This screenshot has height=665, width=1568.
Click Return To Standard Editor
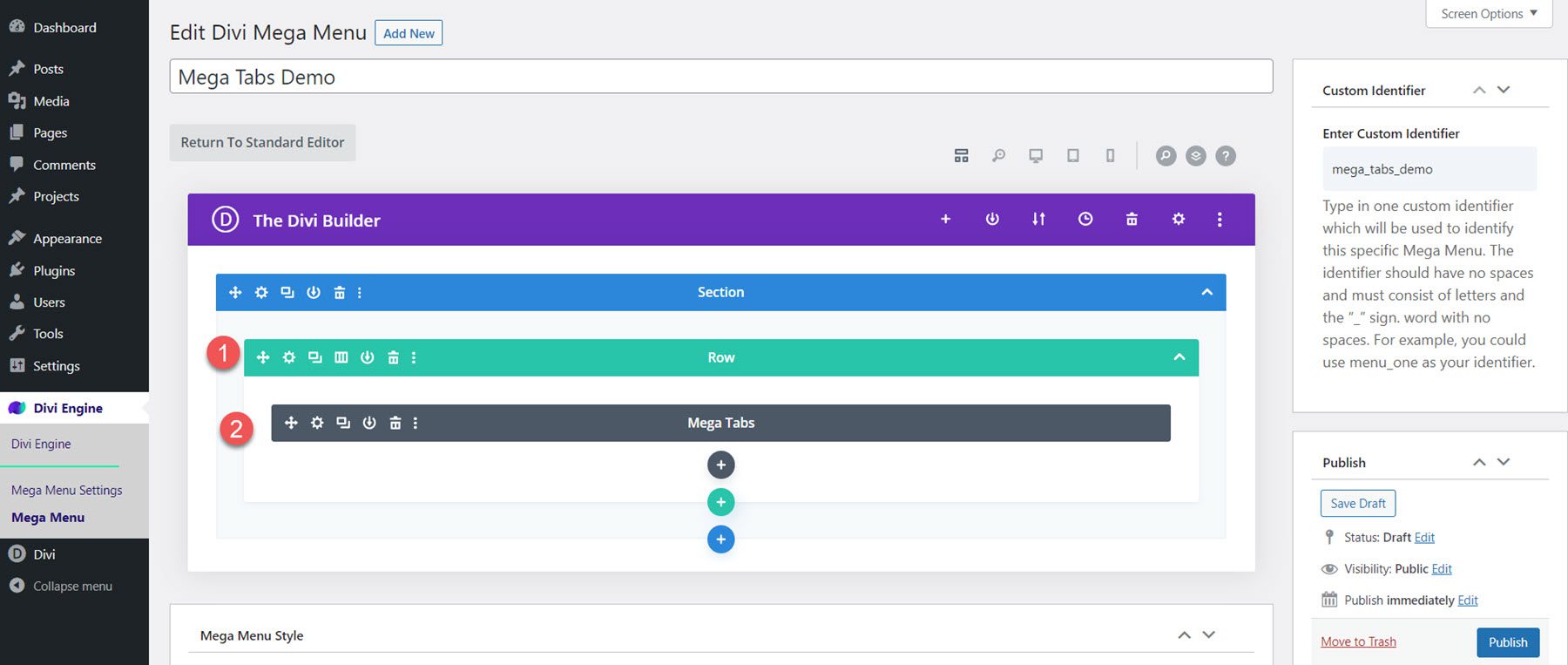[262, 142]
